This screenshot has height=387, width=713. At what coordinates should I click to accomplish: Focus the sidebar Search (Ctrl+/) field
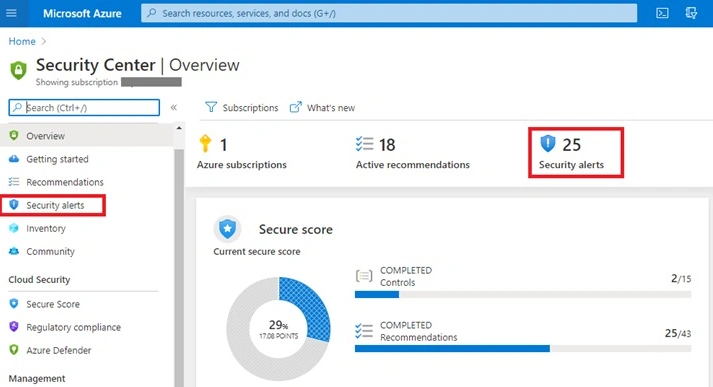tap(84, 107)
